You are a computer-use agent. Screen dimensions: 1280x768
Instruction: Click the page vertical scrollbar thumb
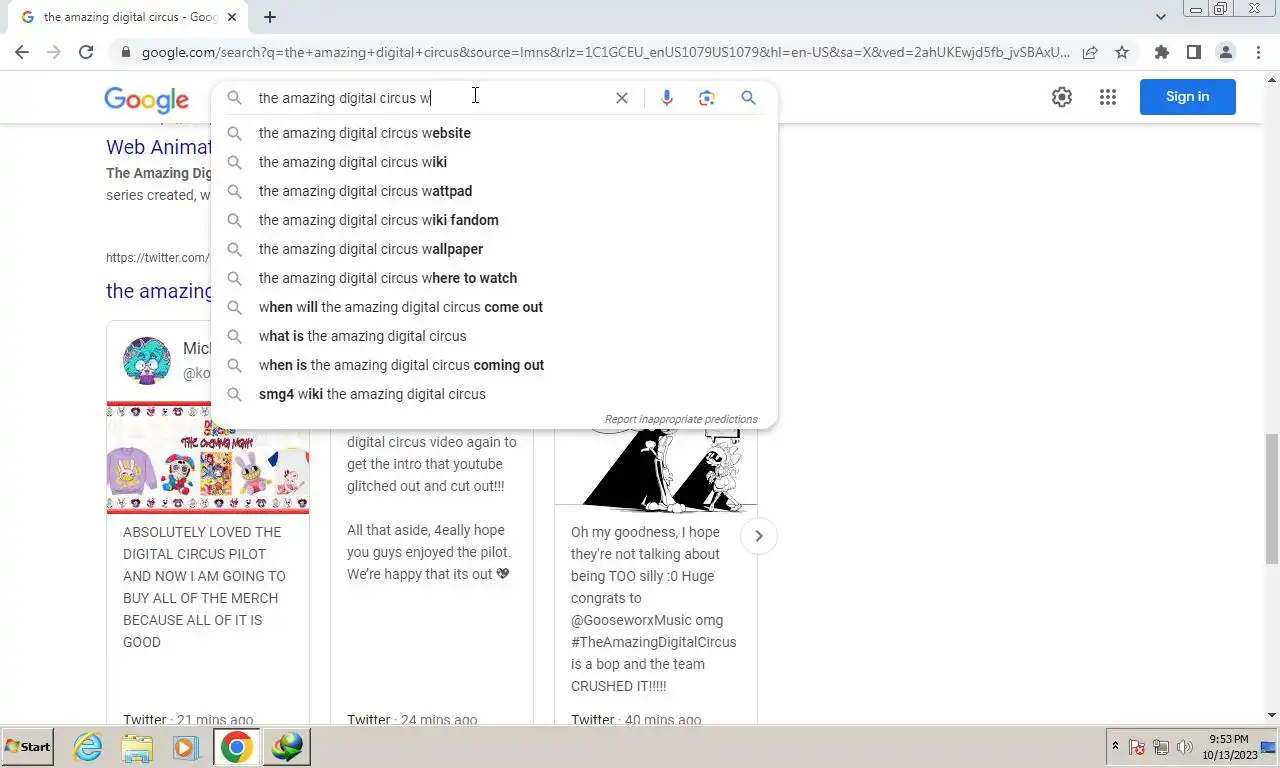click(x=1272, y=499)
